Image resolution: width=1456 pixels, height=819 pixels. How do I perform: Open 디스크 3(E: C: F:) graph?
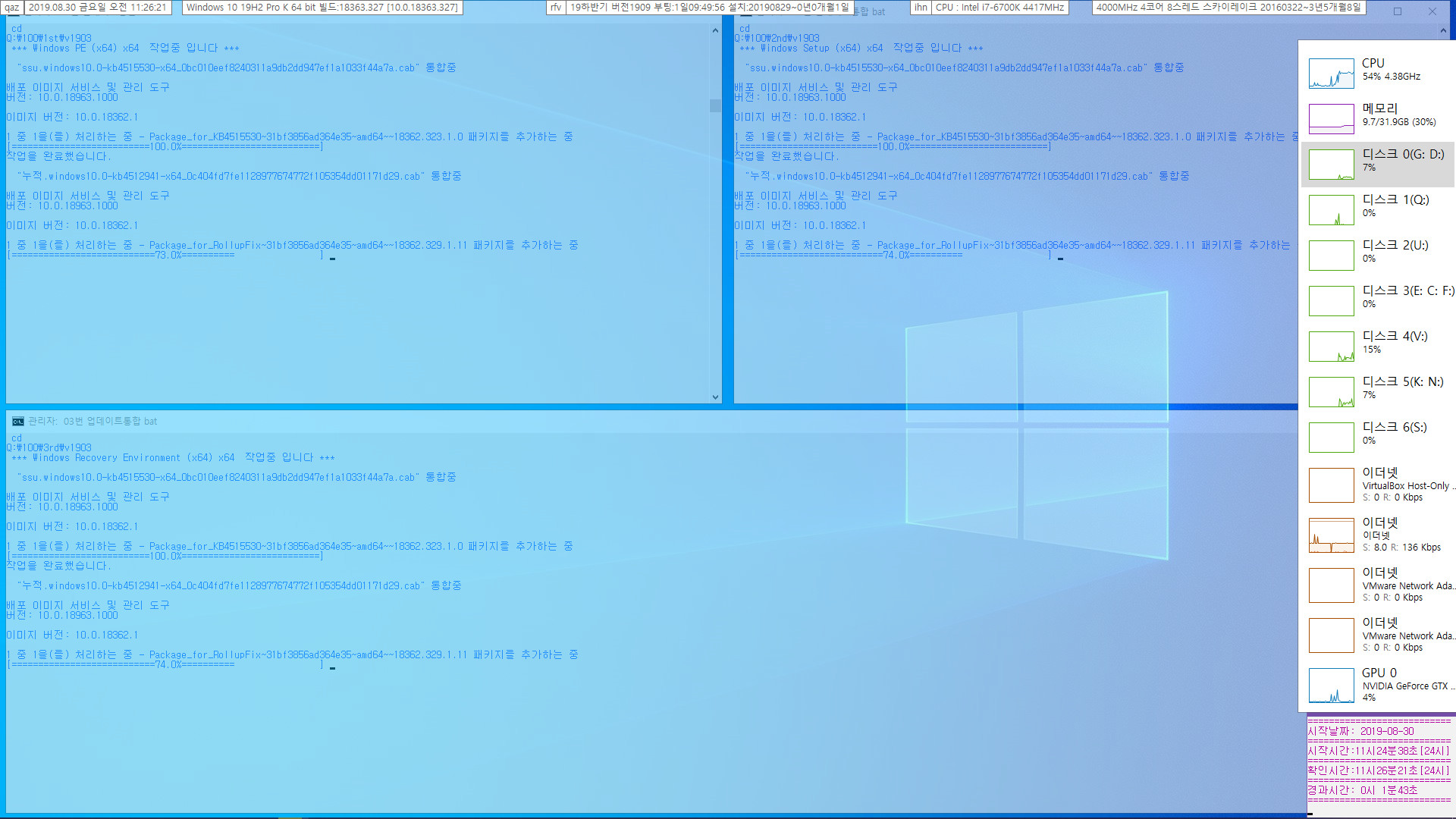tap(1331, 301)
